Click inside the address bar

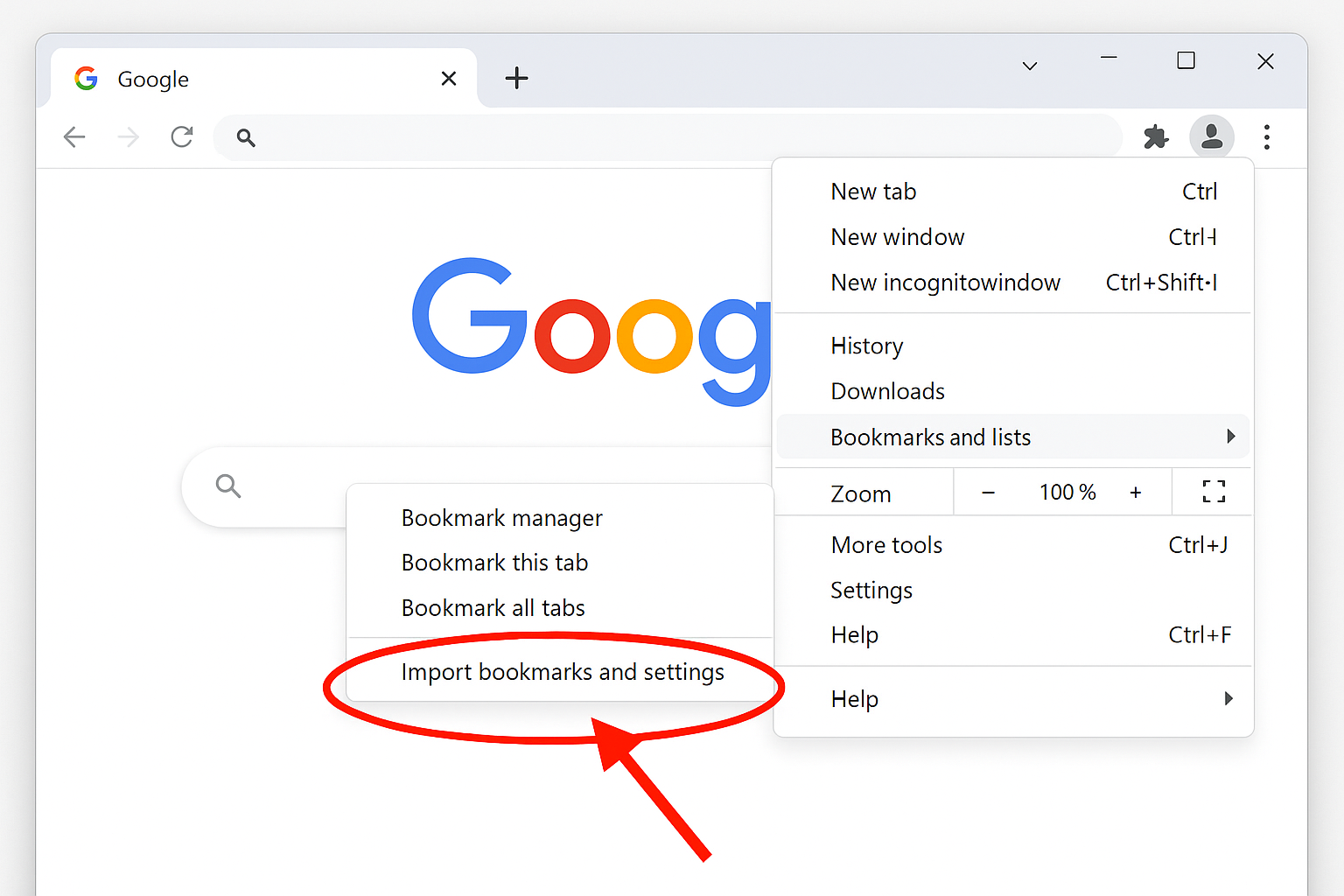point(612,136)
